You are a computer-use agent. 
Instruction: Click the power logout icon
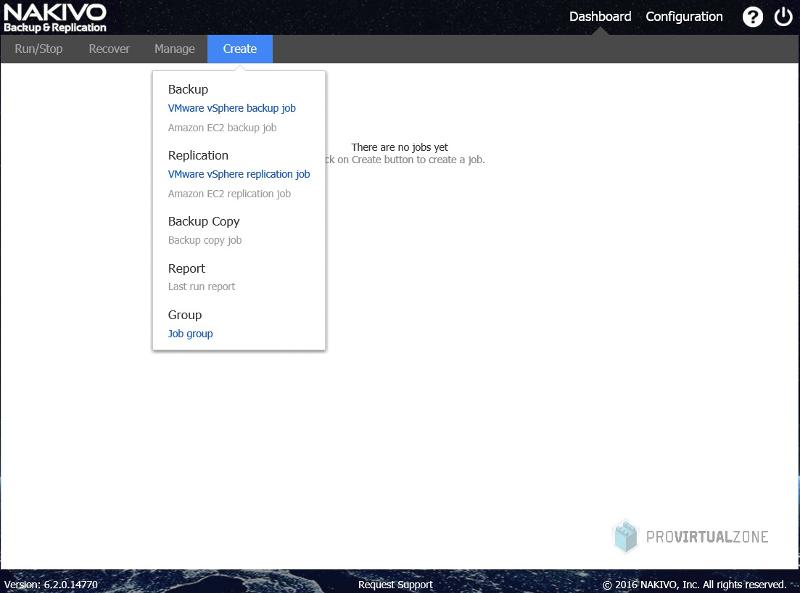point(783,17)
